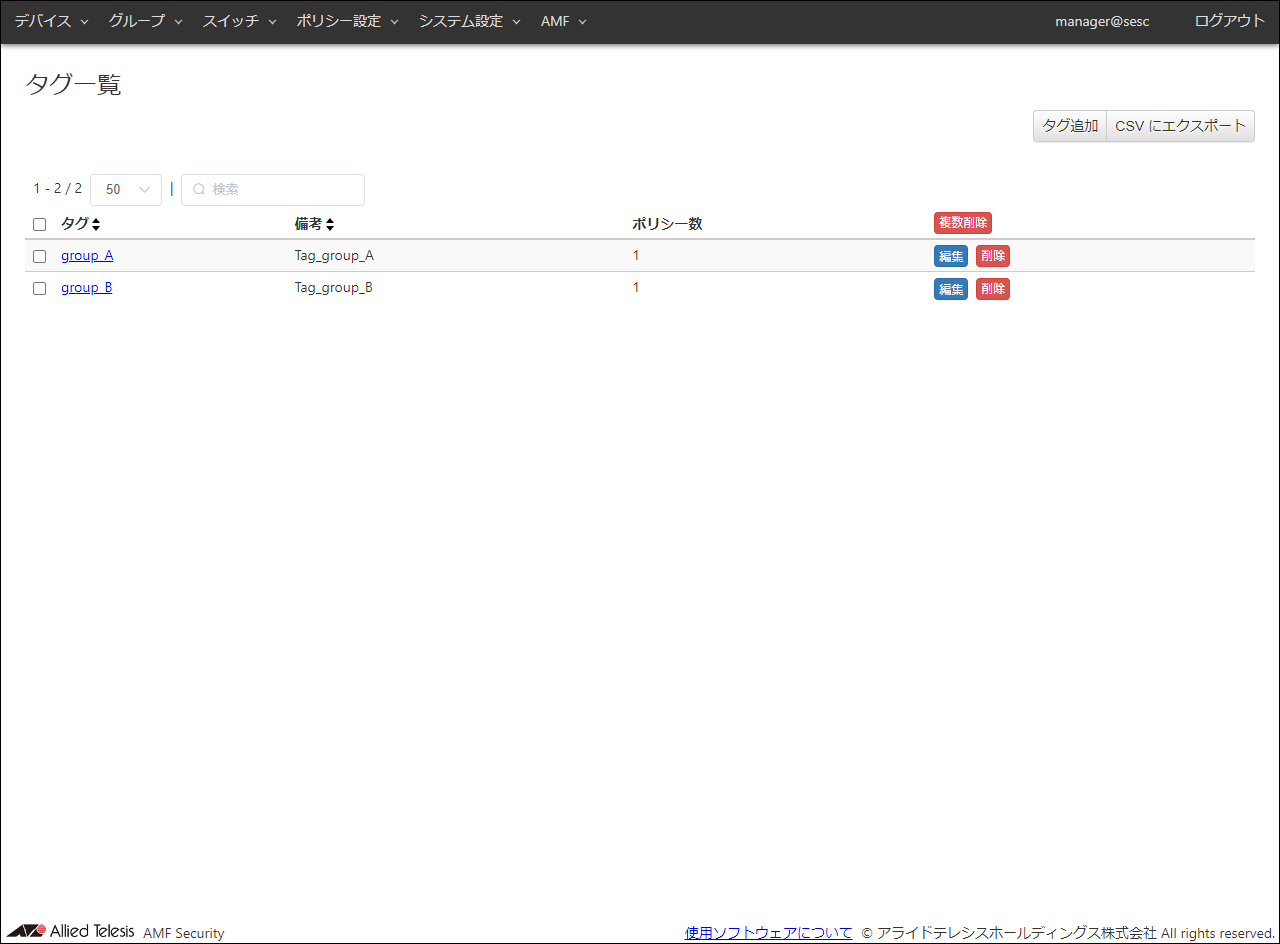The height and width of the screenshot is (944, 1280).
Task: Check the group_B row checkbox
Action: (40, 288)
